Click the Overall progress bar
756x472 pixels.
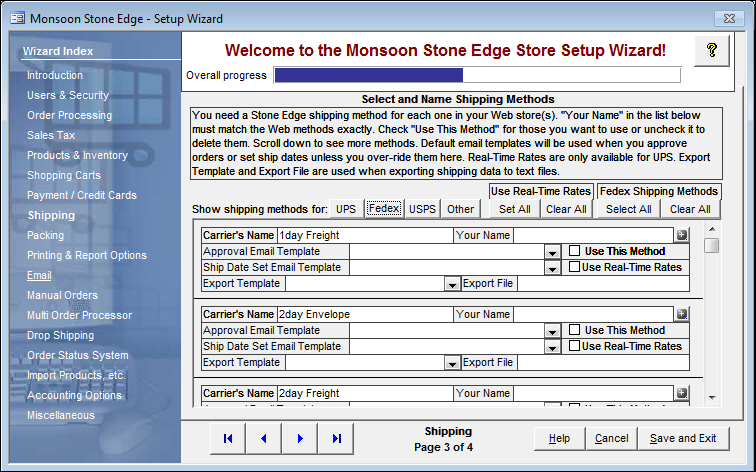pos(477,75)
